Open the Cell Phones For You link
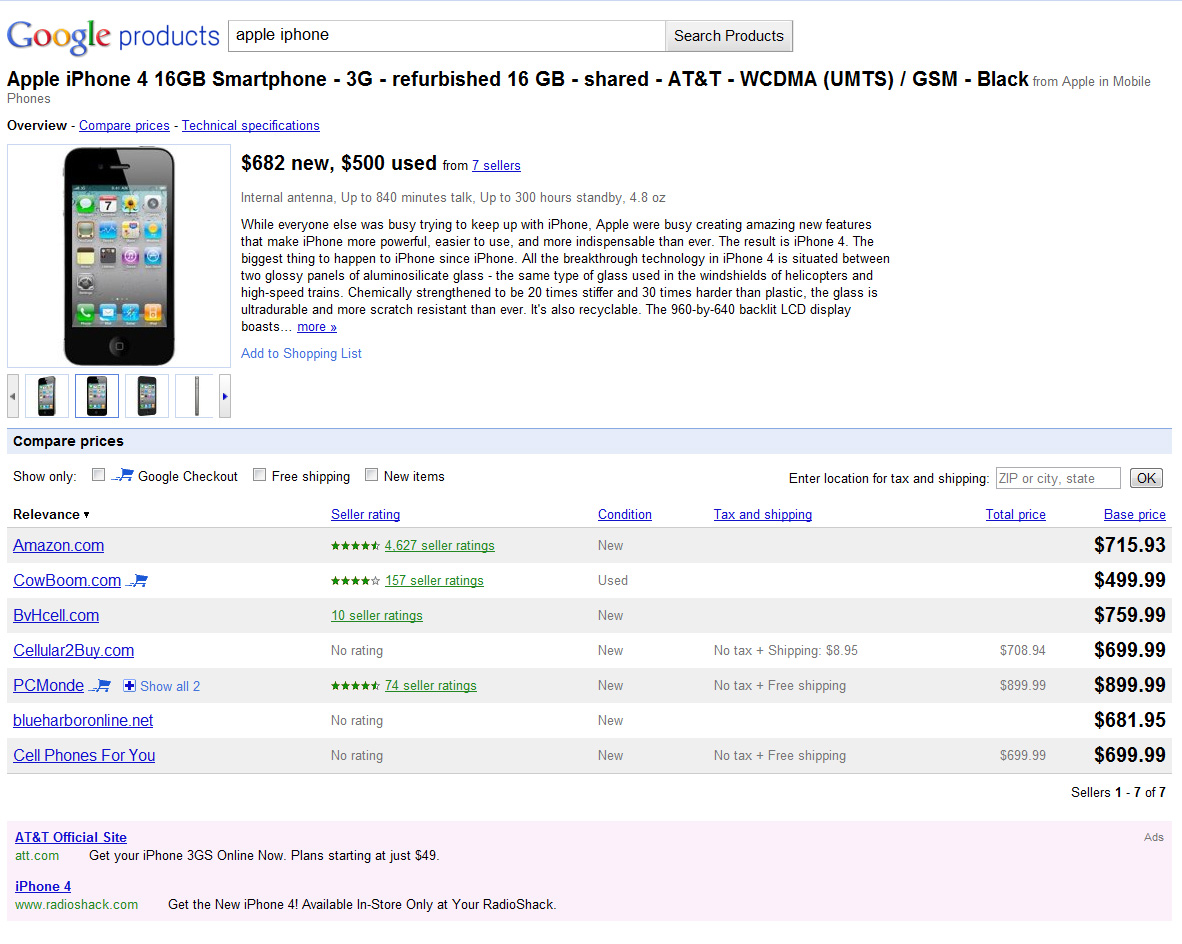 click(84, 756)
